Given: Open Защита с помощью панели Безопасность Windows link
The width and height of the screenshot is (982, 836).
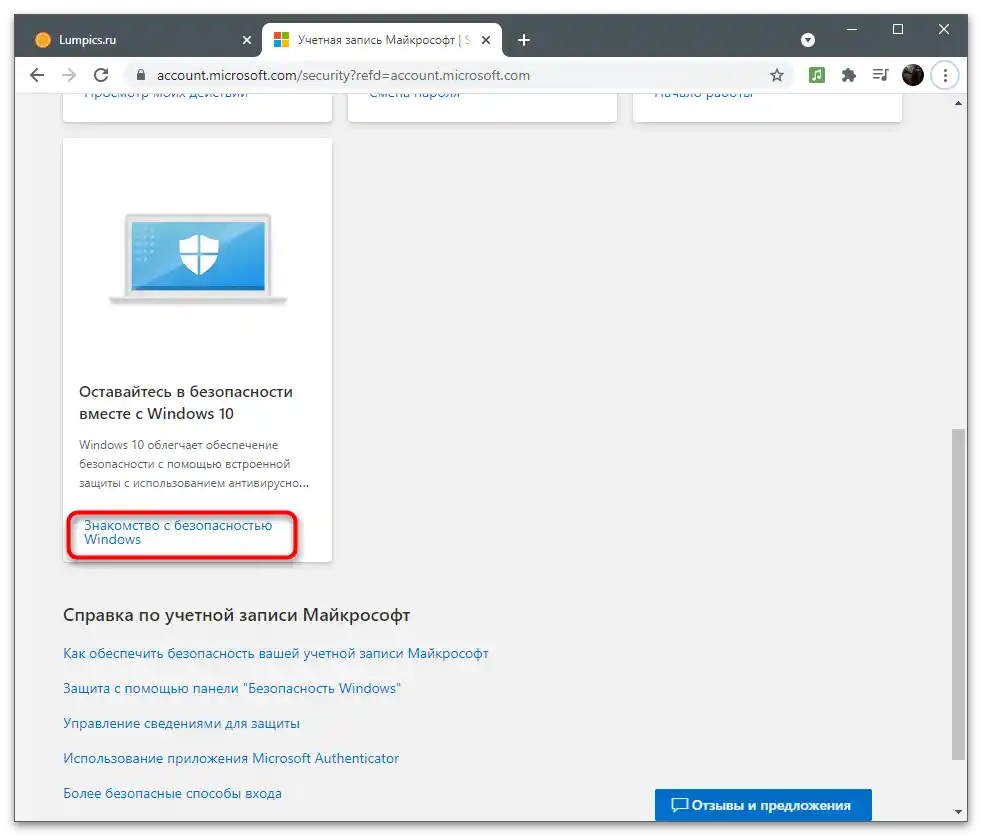Looking at the screenshot, I should [232, 688].
